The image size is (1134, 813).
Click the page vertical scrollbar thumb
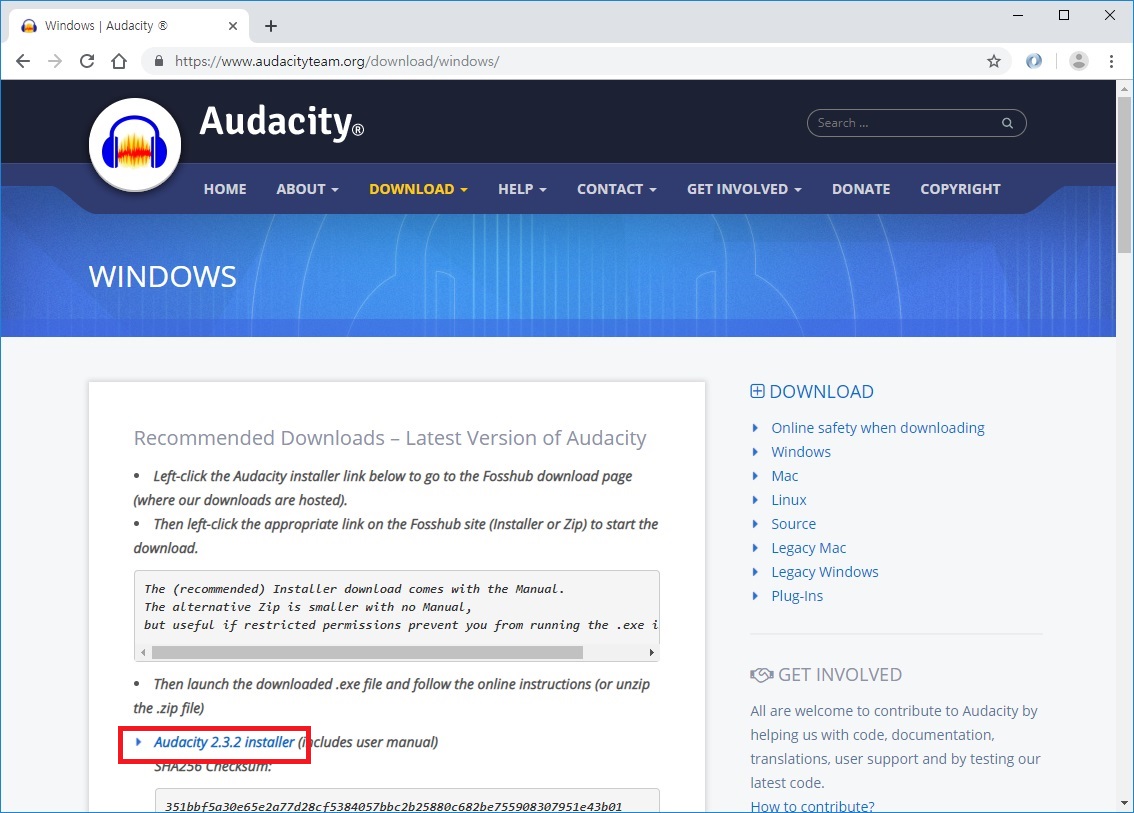[1124, 174]
